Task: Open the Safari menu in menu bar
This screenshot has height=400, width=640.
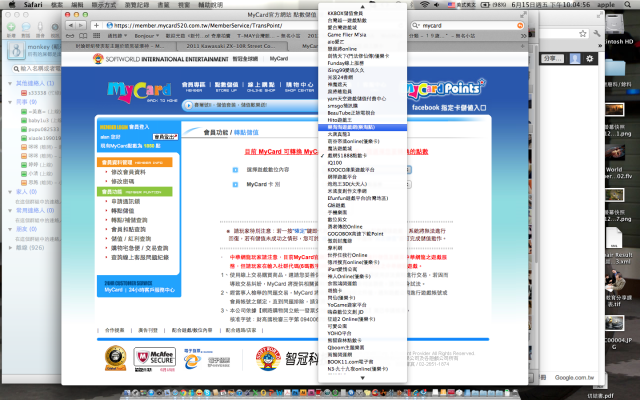Action: pyautogui.click(x=33, y=4)
